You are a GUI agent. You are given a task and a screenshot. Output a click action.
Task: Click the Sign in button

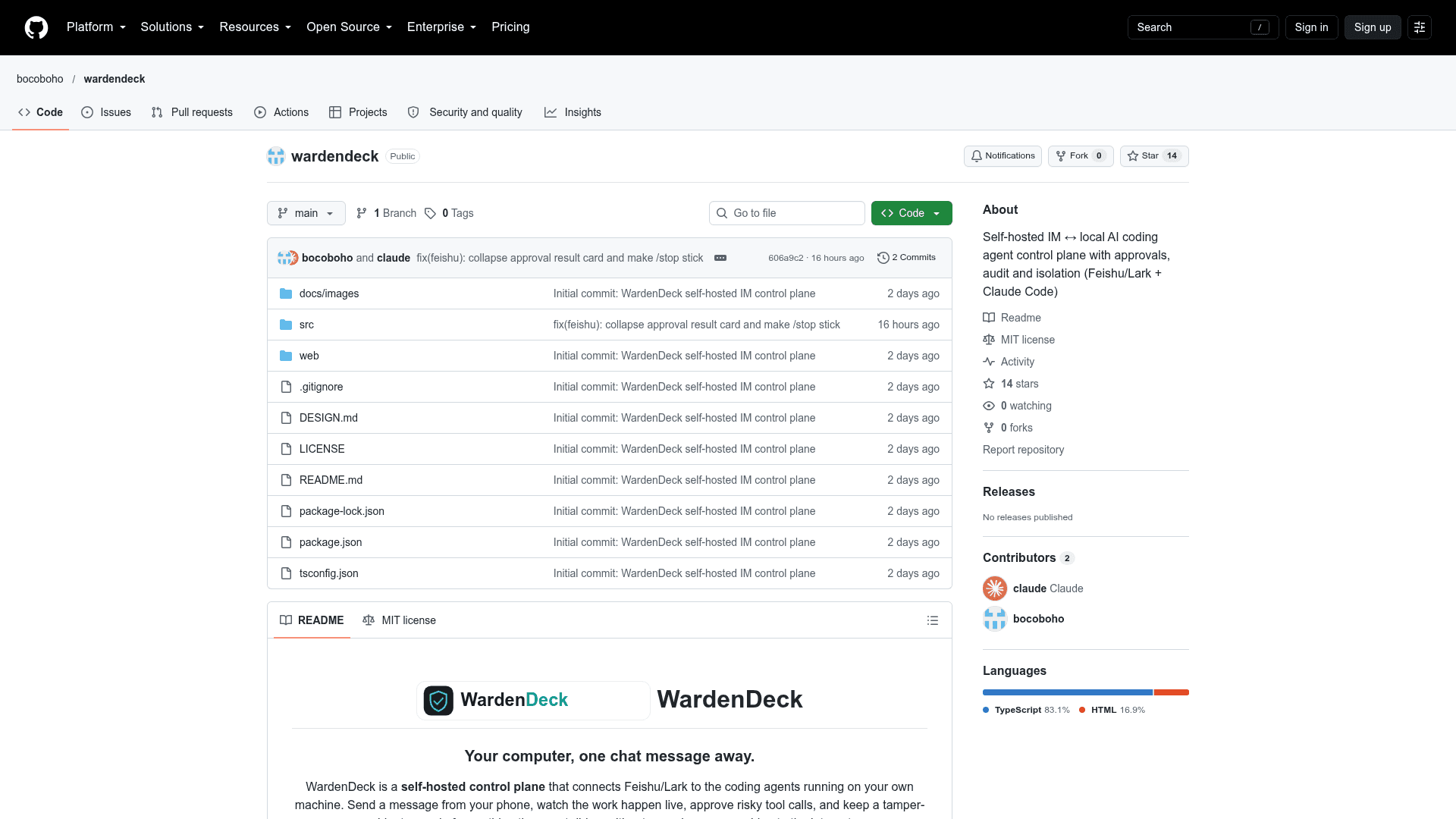coord(1311,27)
